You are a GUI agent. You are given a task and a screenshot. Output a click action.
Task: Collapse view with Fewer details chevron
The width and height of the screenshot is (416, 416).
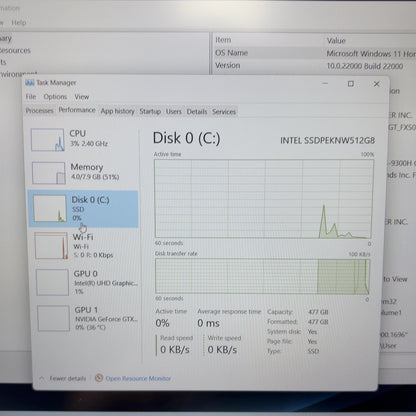click(x=42, y=378)
